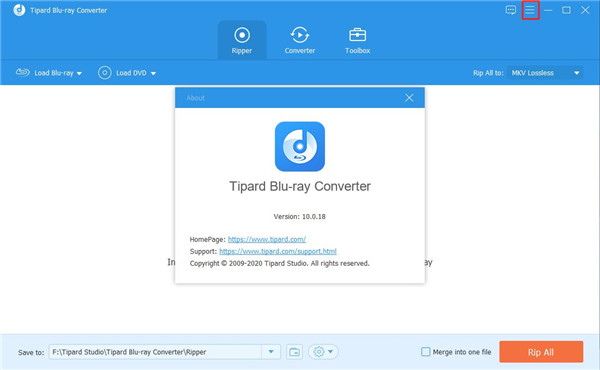Enable Merge into one file checkbox
The image size is (600, 370).
pyautogui.click(x=426, y=352)
